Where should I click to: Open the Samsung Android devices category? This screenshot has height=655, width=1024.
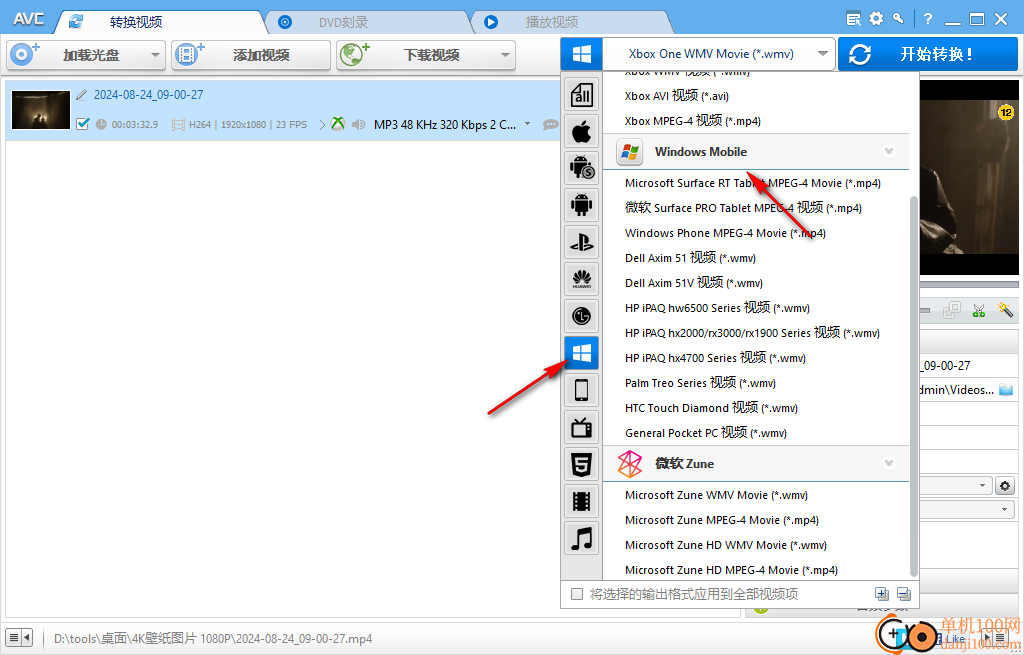(581, 168)
